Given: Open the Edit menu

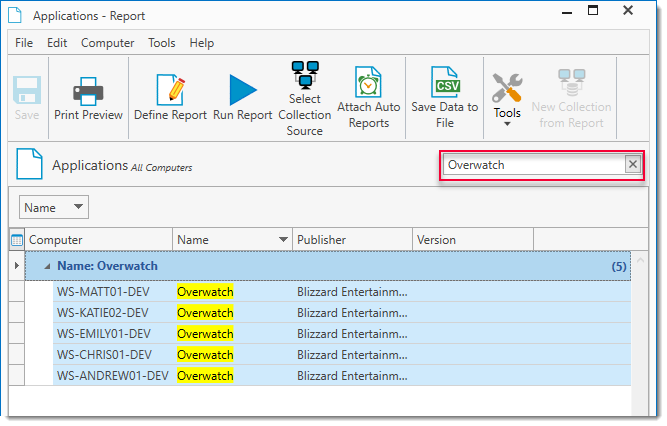Looking at the screenshot, I should [57, 43].
